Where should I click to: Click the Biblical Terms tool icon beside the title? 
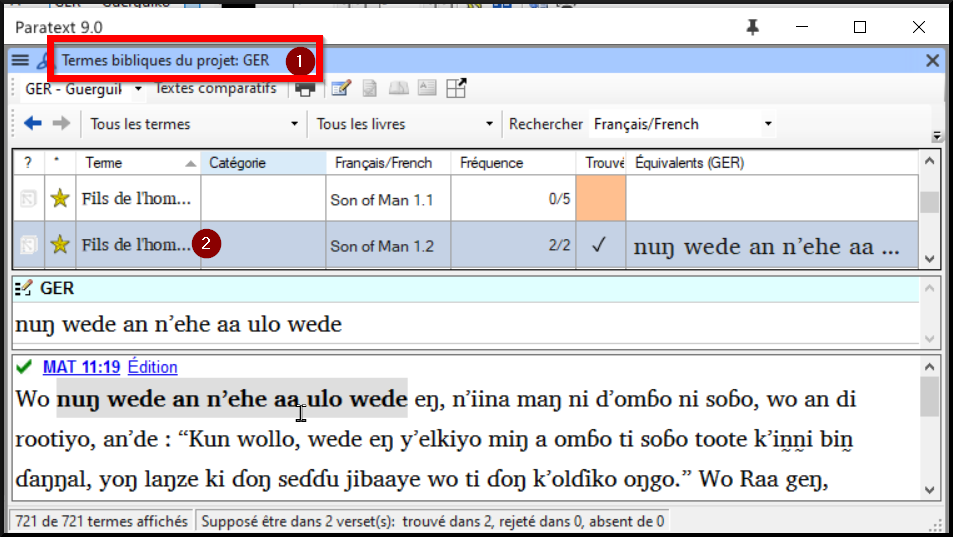(44, 61)
